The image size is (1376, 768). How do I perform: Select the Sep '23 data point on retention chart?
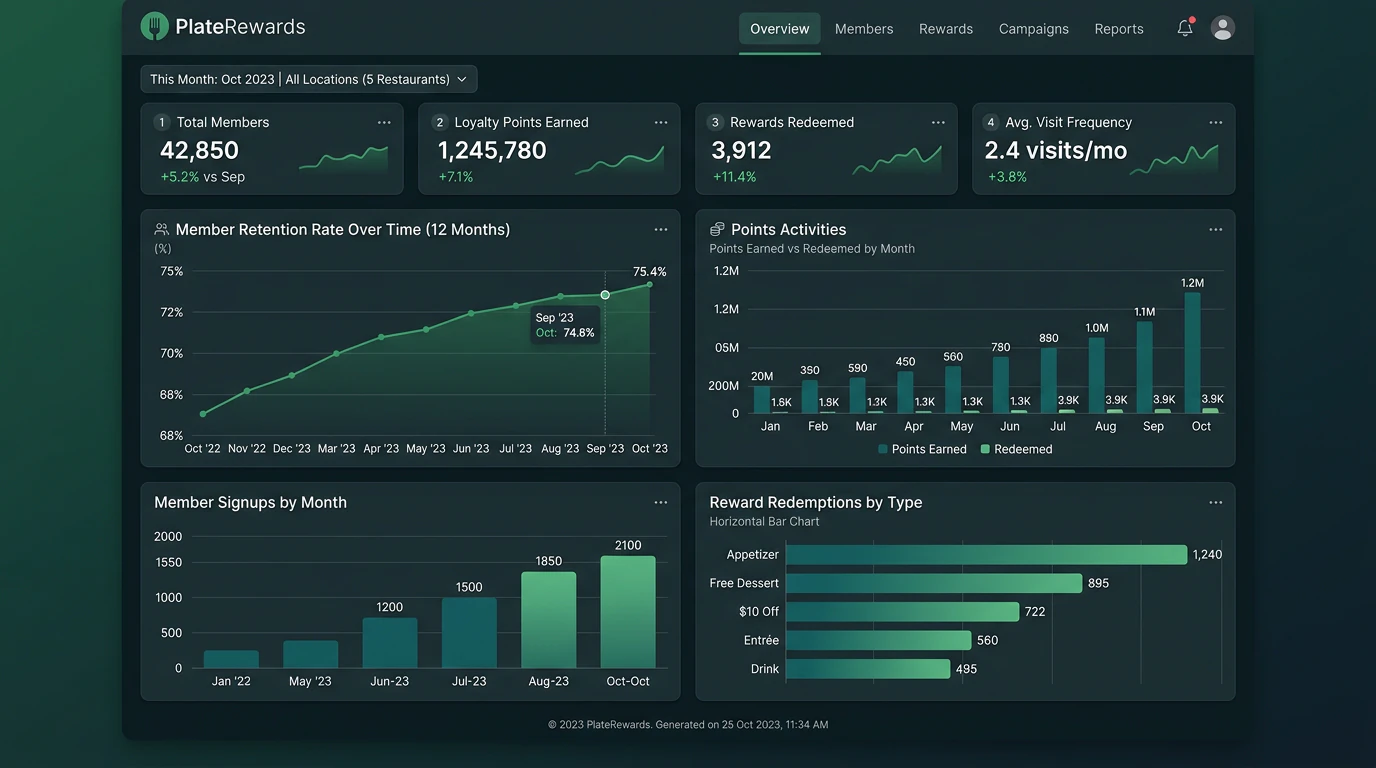pyautogui.click(x=605, y=295)
